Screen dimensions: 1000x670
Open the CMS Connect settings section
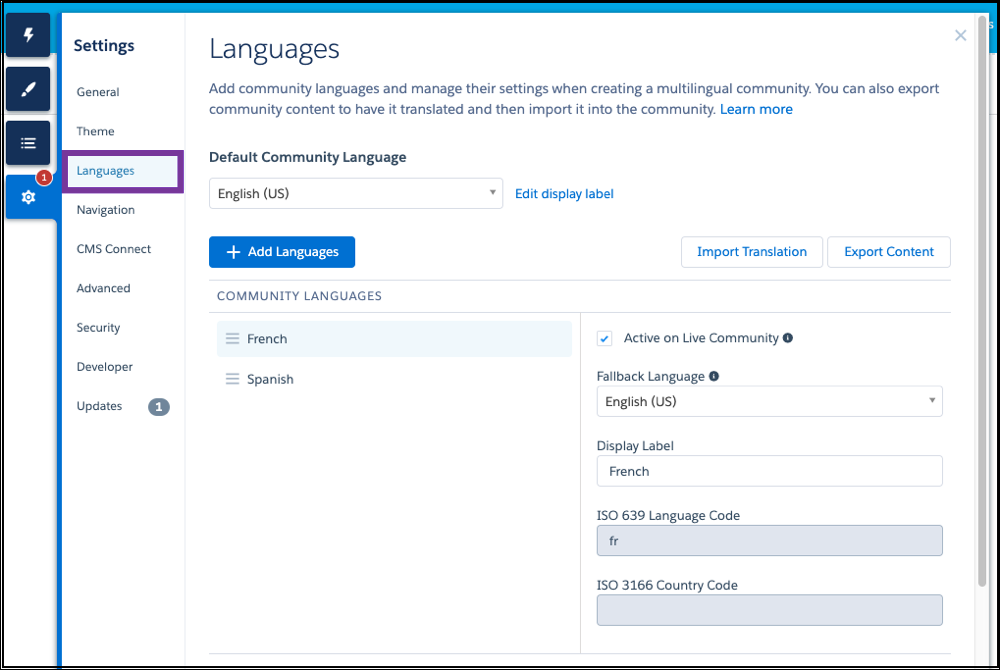pyautogui.click(x=113, y=249)
